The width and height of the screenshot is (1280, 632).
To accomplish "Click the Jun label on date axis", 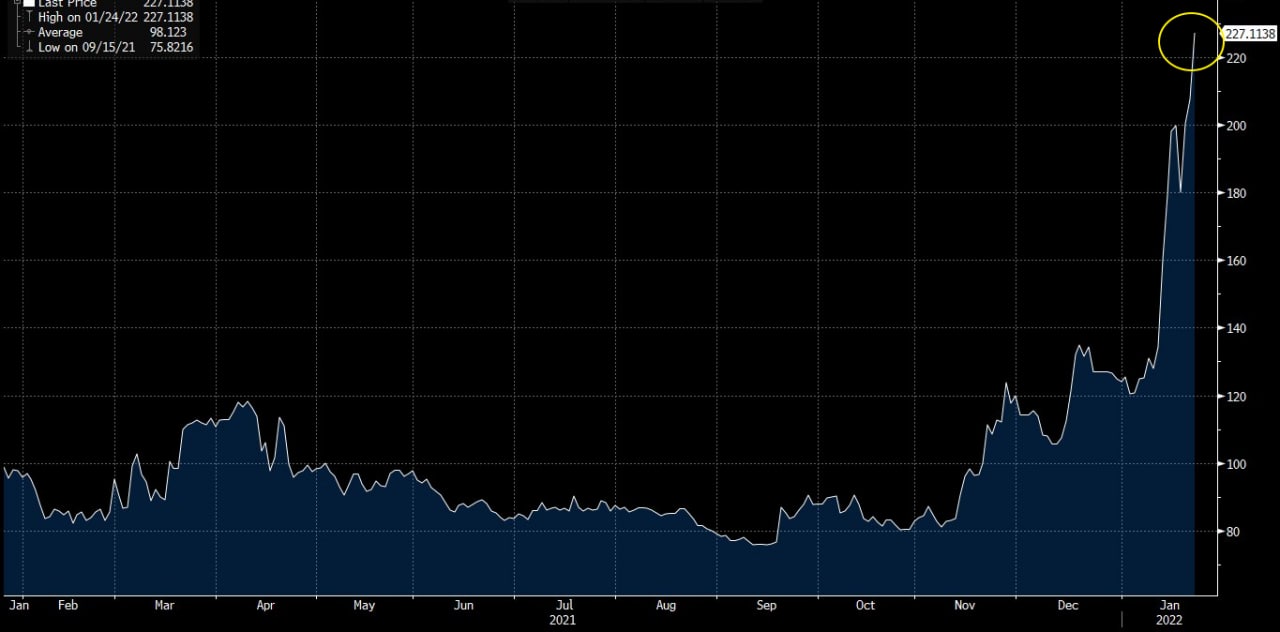I will coord(463,605).
